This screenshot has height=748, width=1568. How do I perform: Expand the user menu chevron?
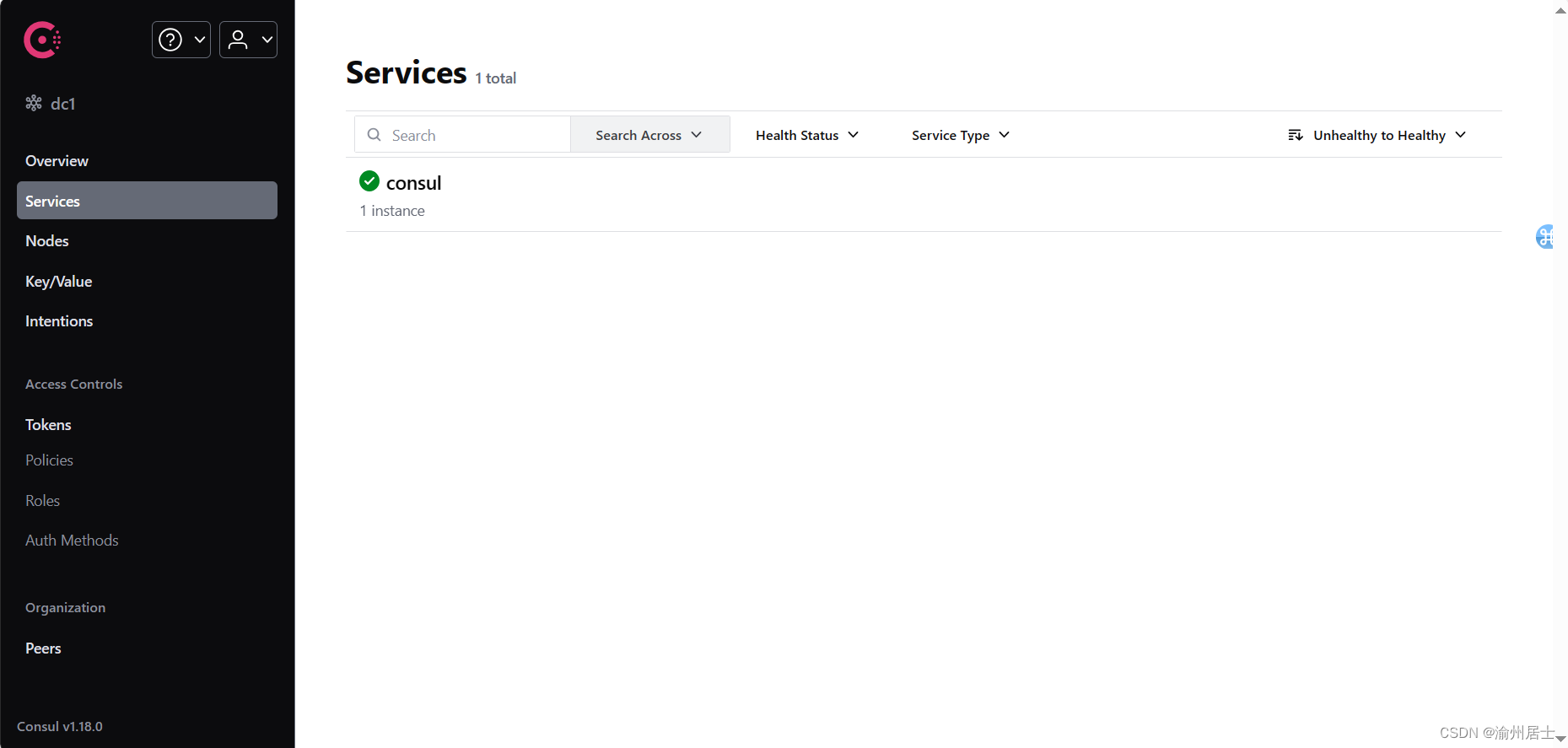[267, 40]
